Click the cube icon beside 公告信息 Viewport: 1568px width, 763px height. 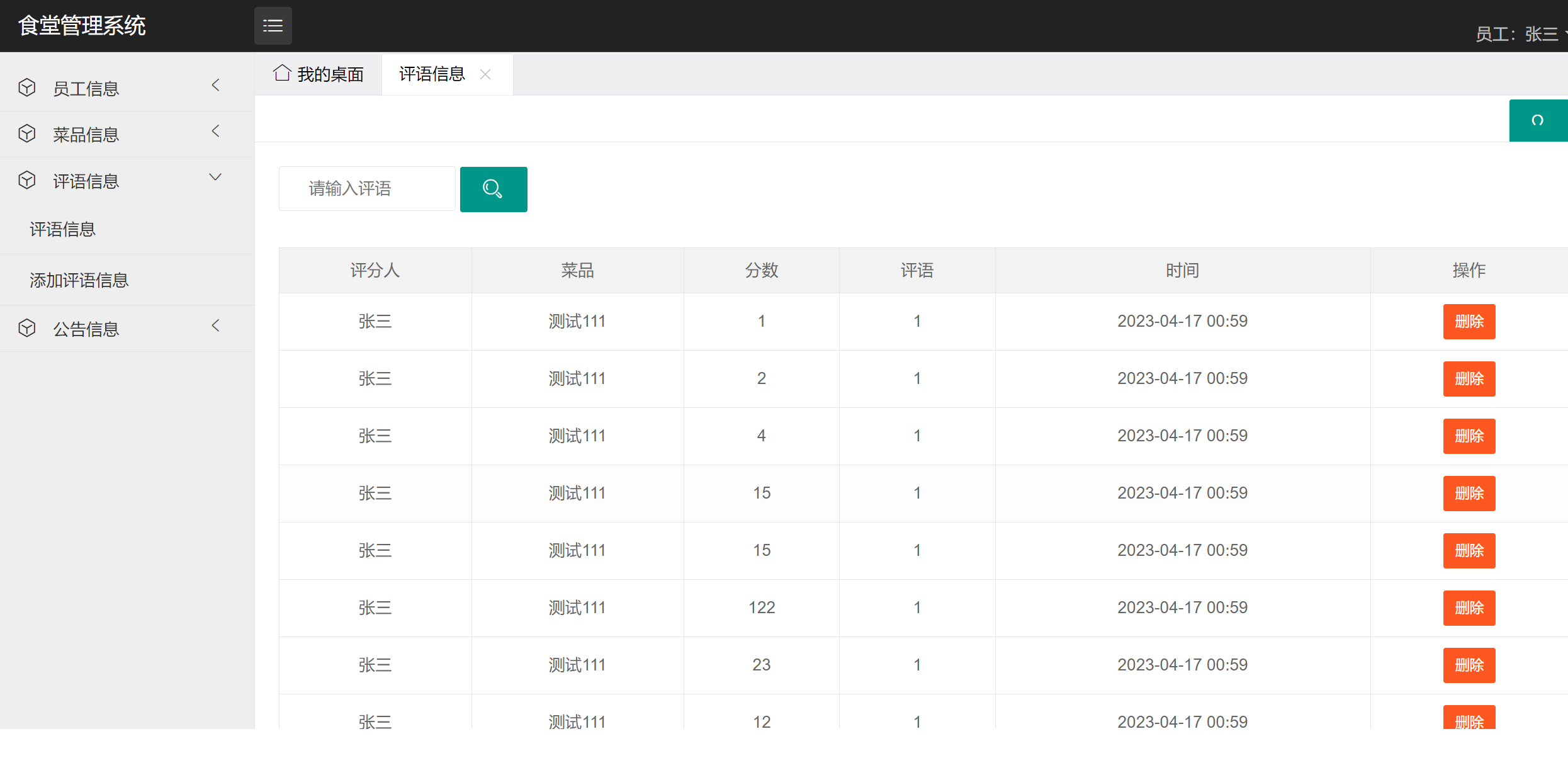click(x=27, y=328)
